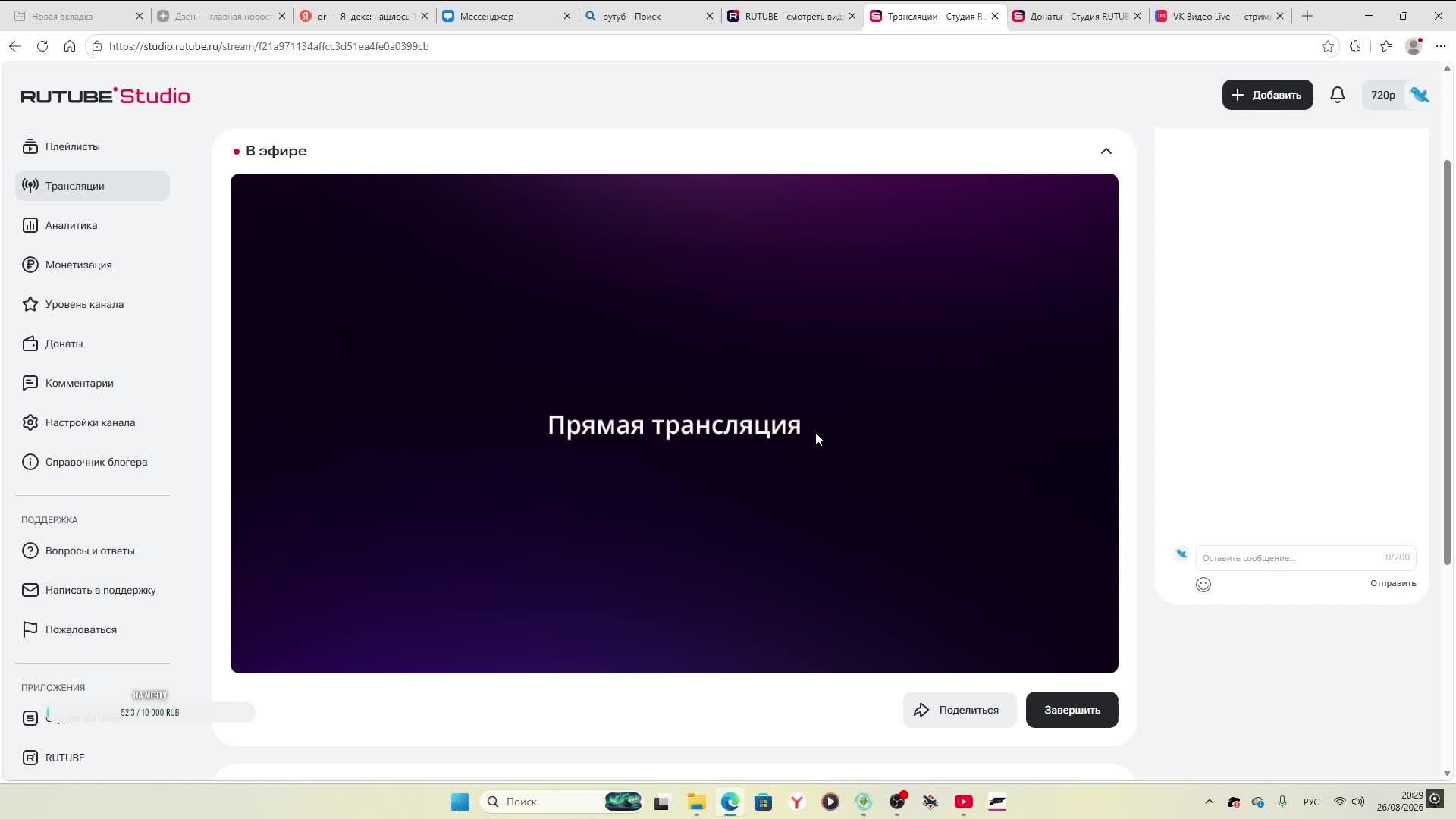Click the Завершить button to end stream
Viewport: 1456px width, 819px height.
tap(1072, 710)
